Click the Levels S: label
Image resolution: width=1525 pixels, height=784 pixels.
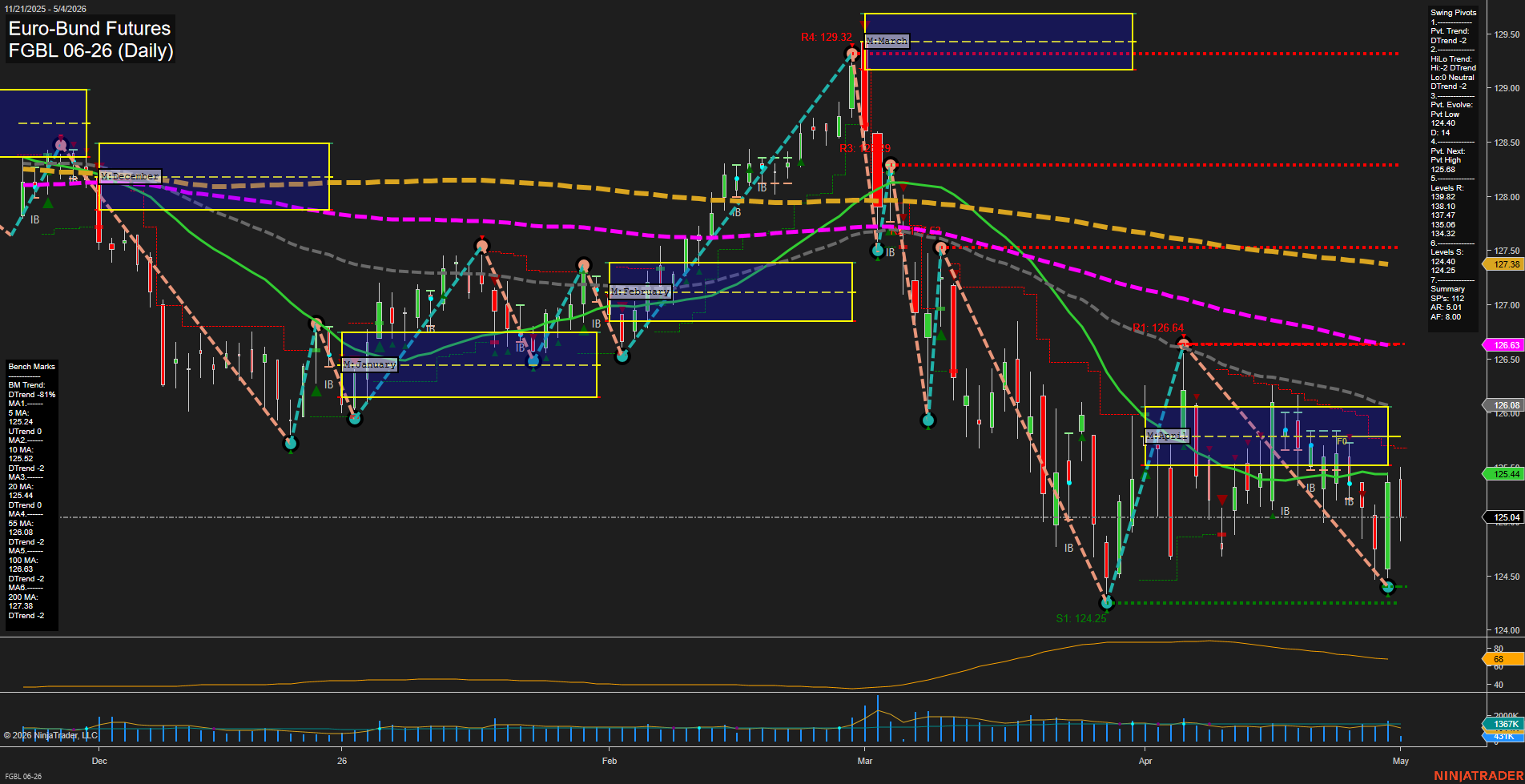click(1447, 252)
